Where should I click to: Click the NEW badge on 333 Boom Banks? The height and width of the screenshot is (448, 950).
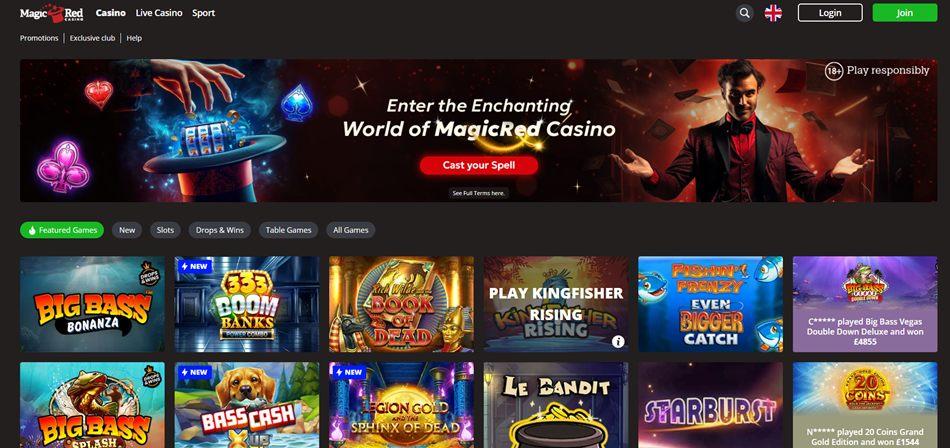194,266
